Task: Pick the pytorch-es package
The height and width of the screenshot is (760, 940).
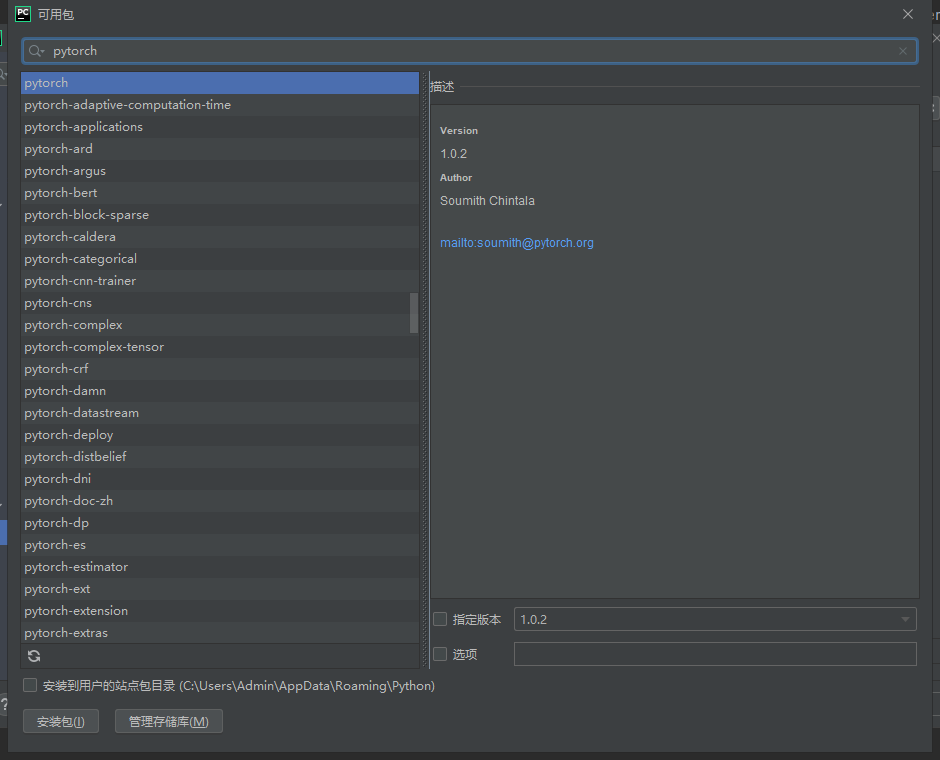Action: 219,545
